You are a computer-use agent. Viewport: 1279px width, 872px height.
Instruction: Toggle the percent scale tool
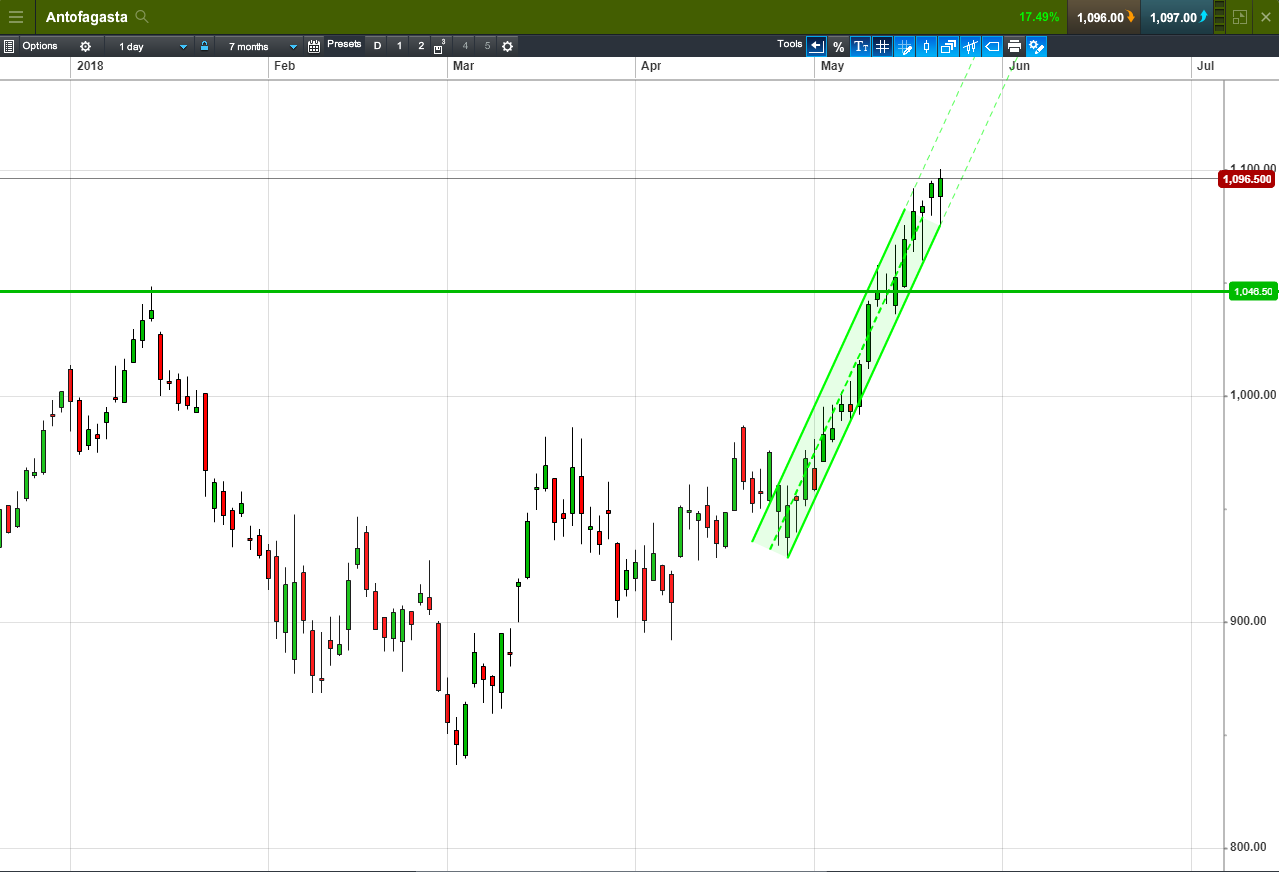click(x=838, y=46)
